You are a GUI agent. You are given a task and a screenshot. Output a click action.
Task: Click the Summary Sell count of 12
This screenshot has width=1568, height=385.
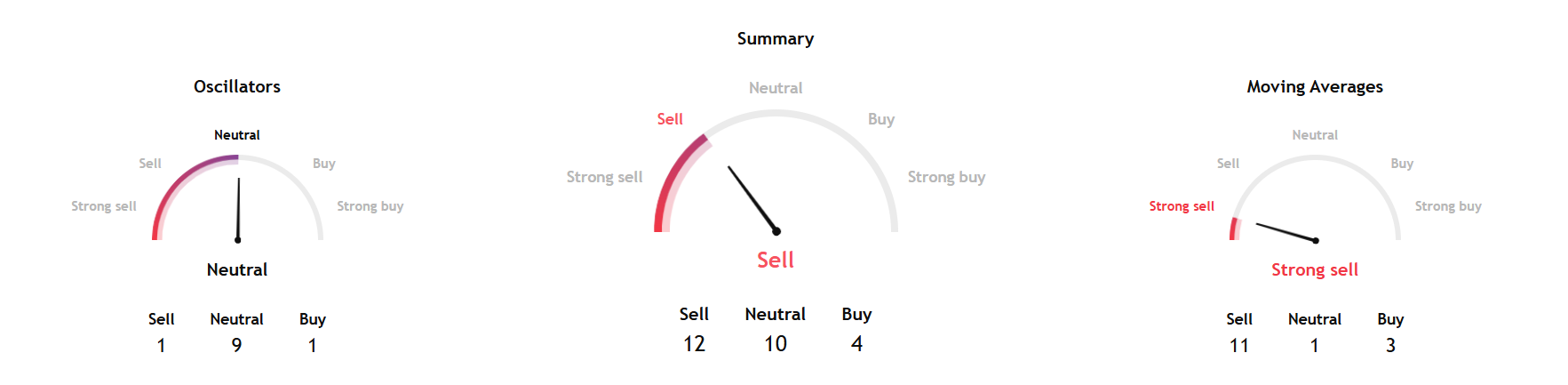694,343
